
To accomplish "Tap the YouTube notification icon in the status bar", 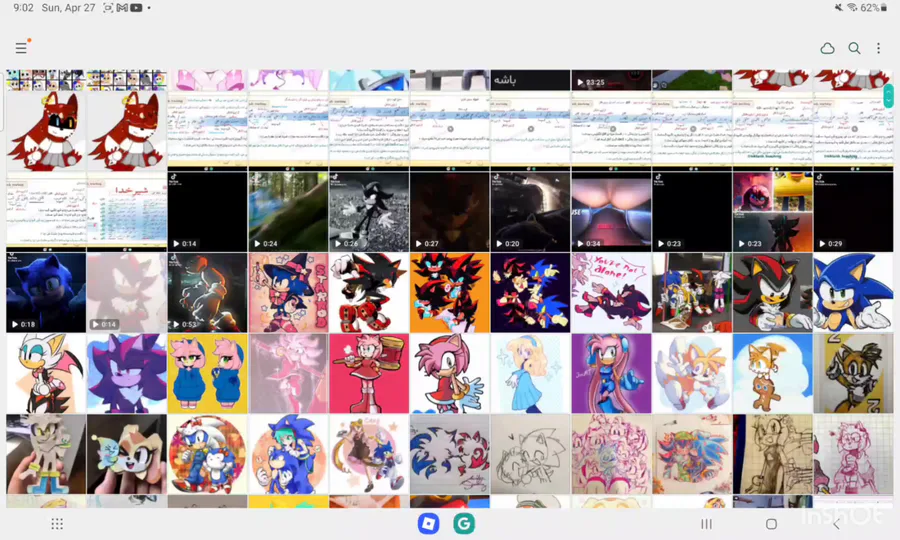I will tap(136, 8).
